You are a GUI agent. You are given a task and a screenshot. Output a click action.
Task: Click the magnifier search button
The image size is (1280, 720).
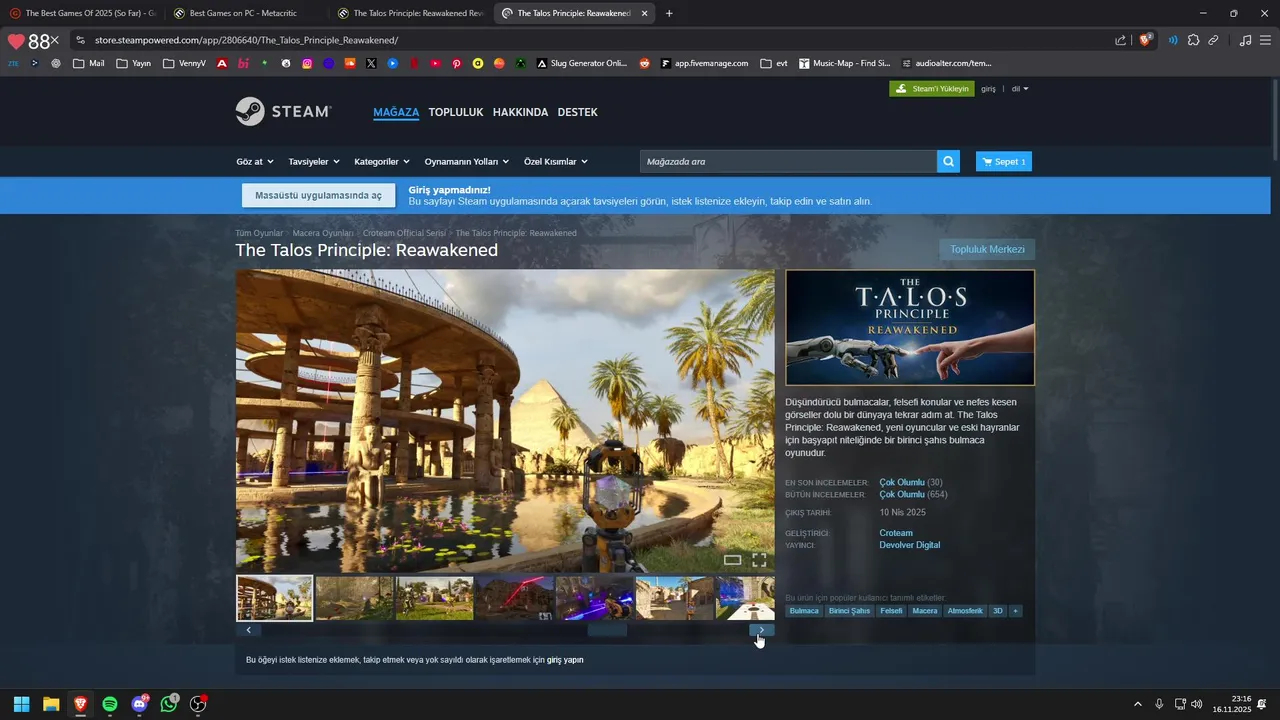click(x=948, y=161)
